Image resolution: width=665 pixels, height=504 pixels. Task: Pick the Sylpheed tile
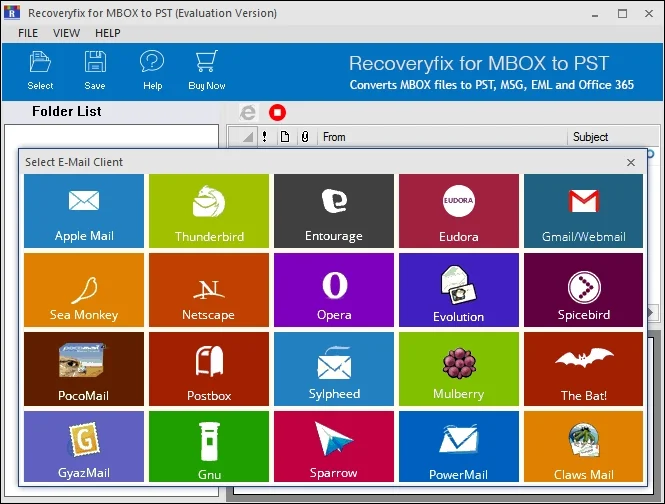click(334, 369)
